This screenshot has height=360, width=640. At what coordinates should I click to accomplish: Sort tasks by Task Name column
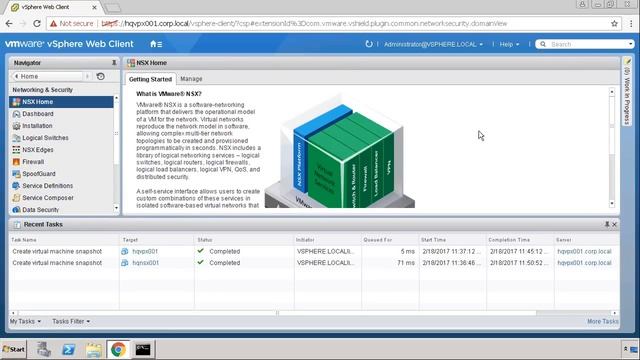coord(24,240)
